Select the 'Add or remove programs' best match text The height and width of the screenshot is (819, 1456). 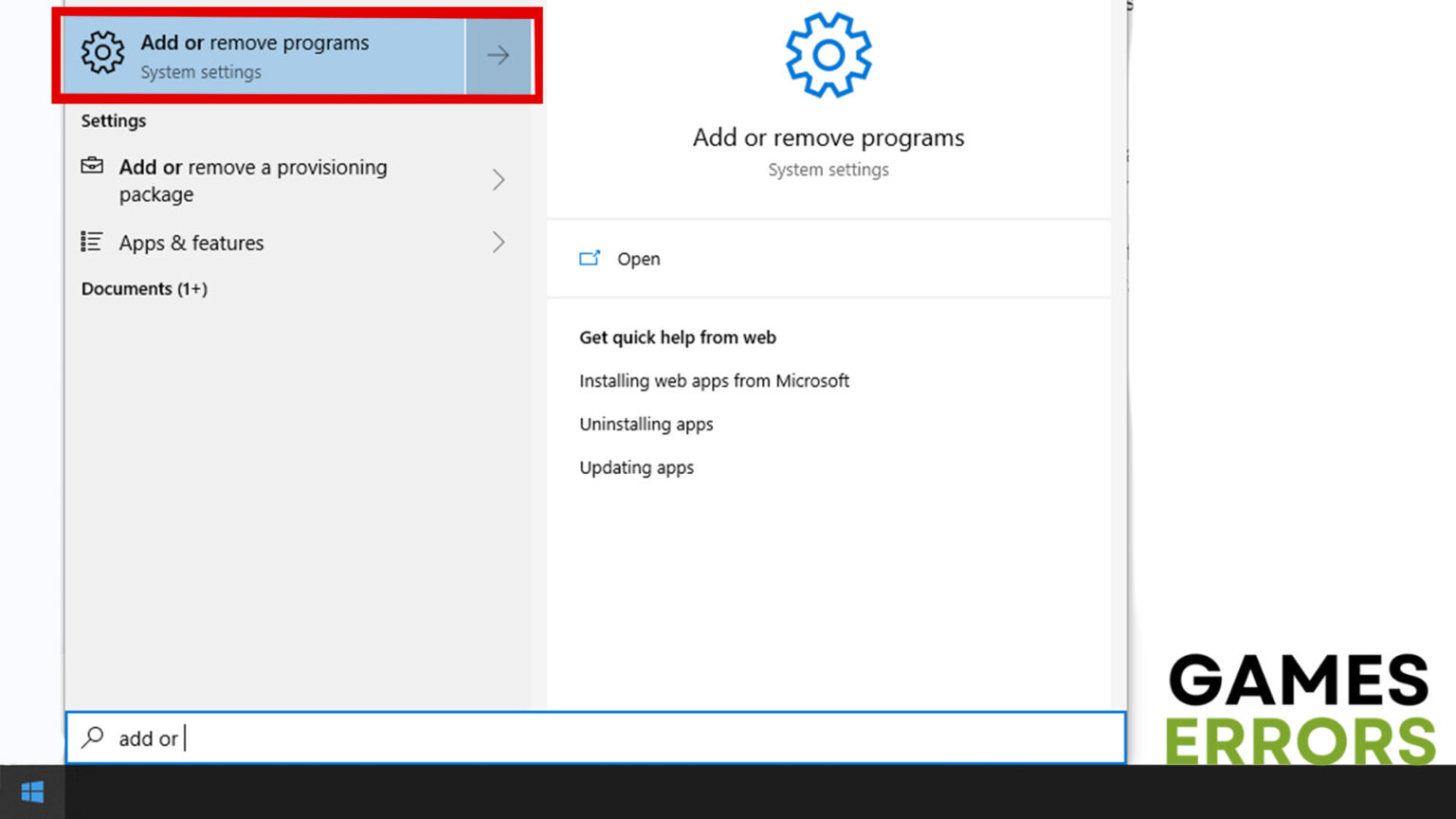click(x=254, y=44)
